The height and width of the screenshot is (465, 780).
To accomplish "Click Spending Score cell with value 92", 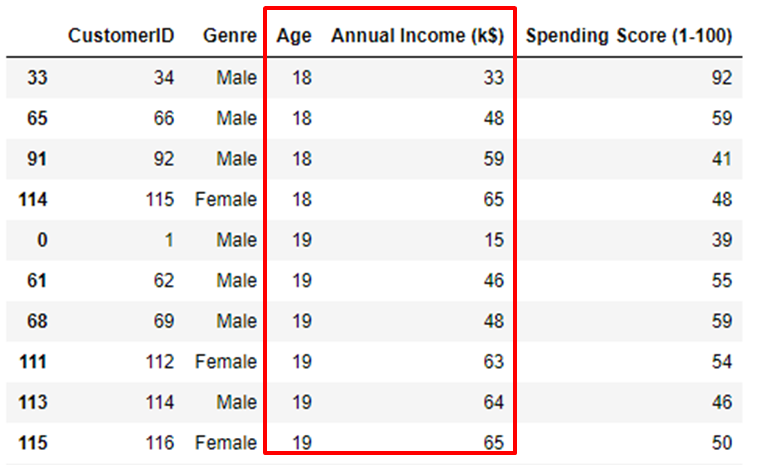I will 721,77.
